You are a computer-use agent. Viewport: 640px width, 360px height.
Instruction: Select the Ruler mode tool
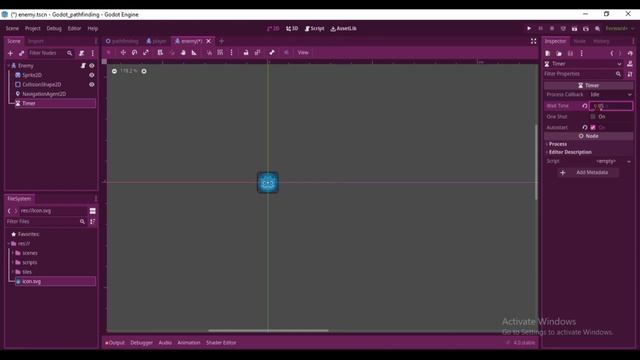(x=194, y=53)
